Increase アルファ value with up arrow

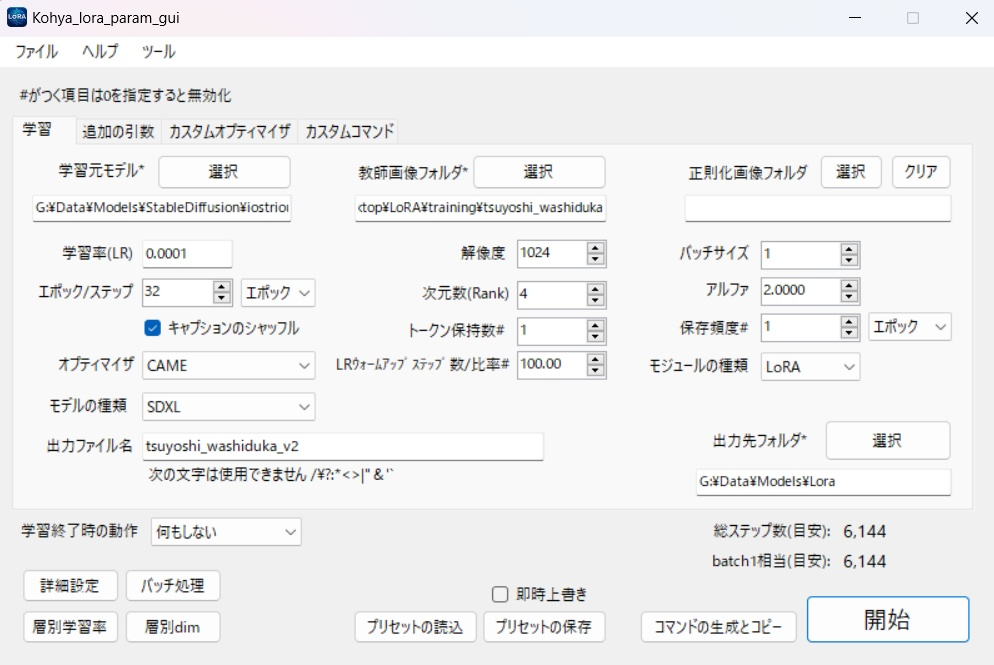click(849, 285)
